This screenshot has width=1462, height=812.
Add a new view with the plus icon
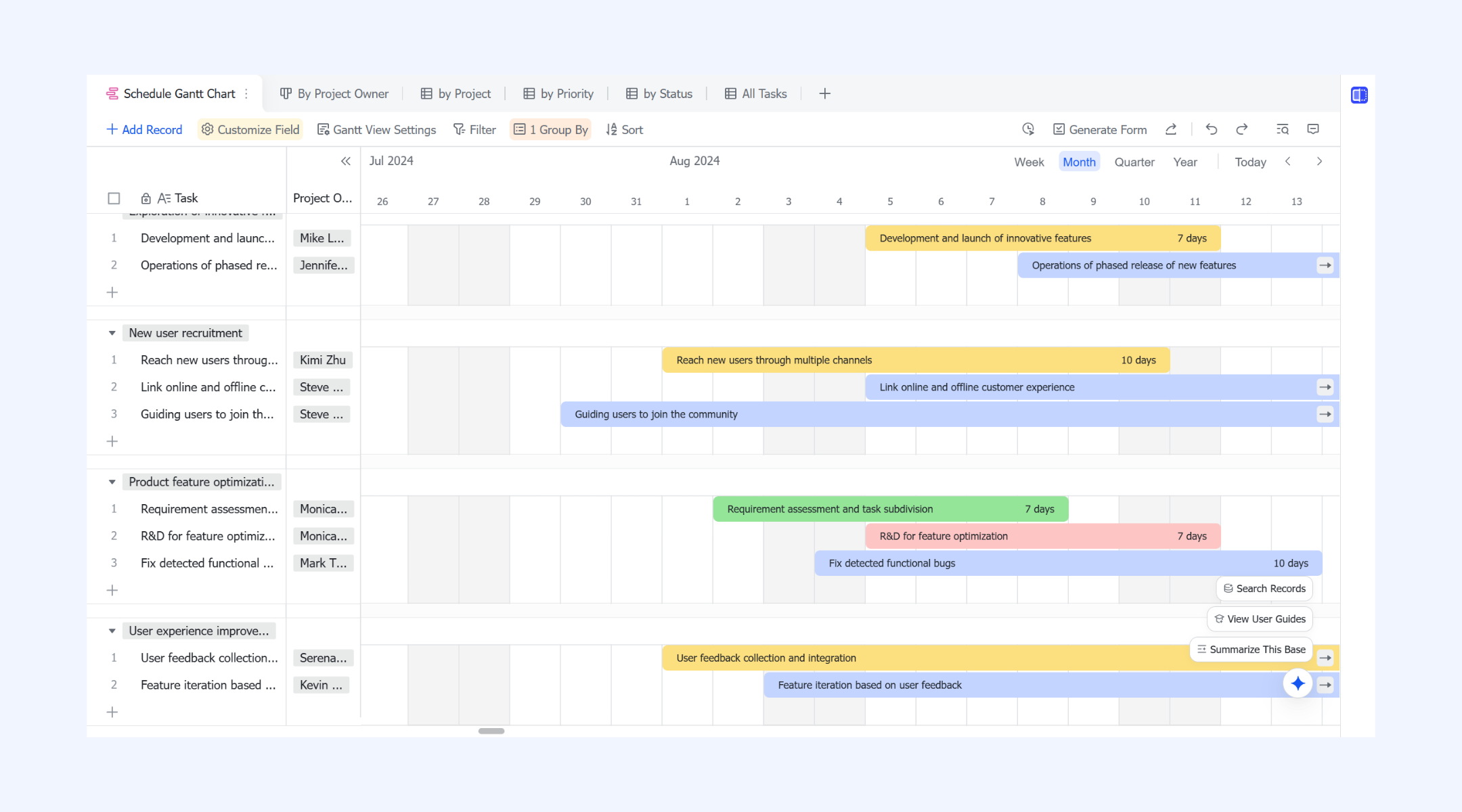[824, 94]
